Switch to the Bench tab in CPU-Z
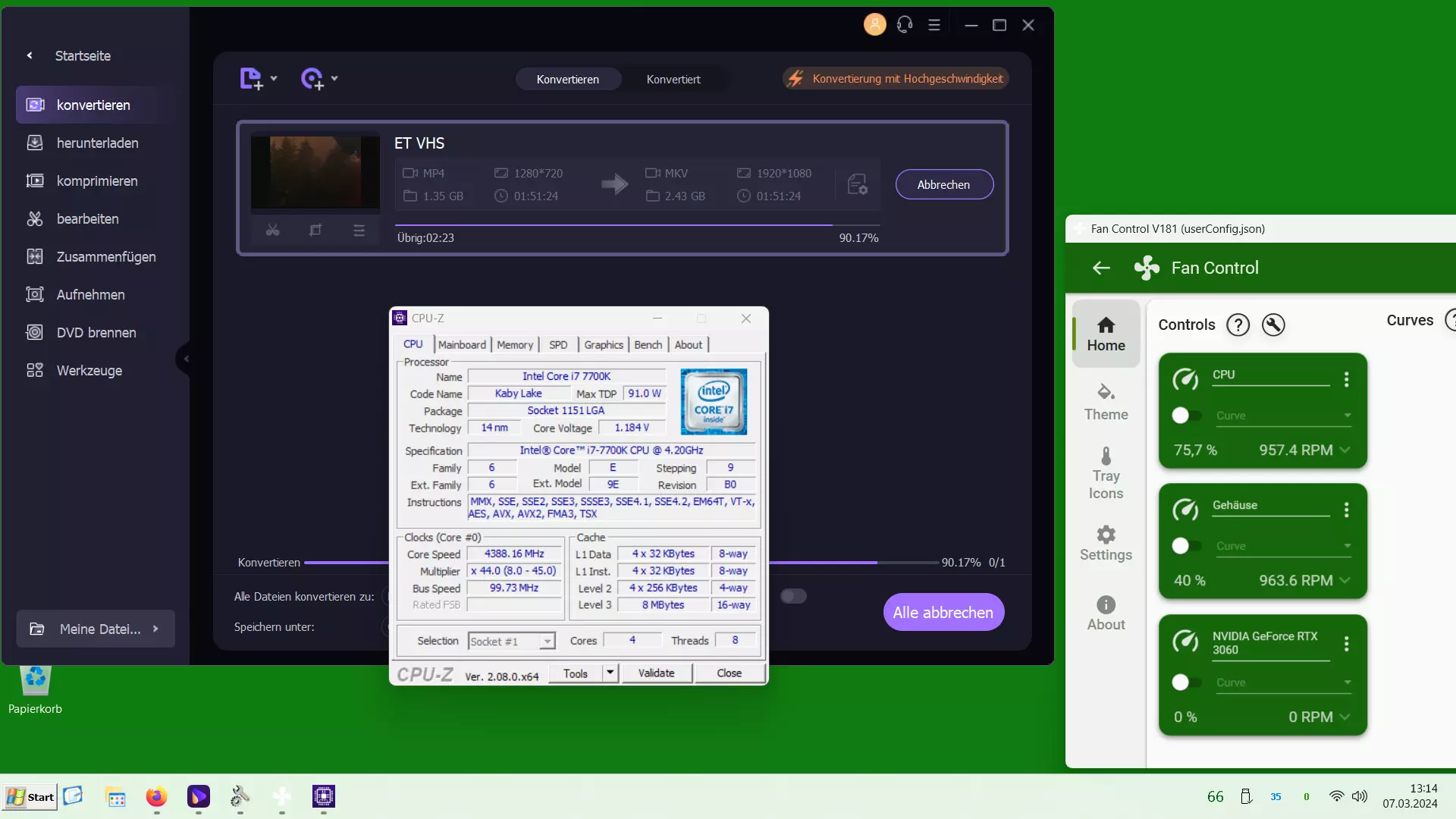Image resolution: width=1456 pixels, height=819 pixels. coord(648,344)
